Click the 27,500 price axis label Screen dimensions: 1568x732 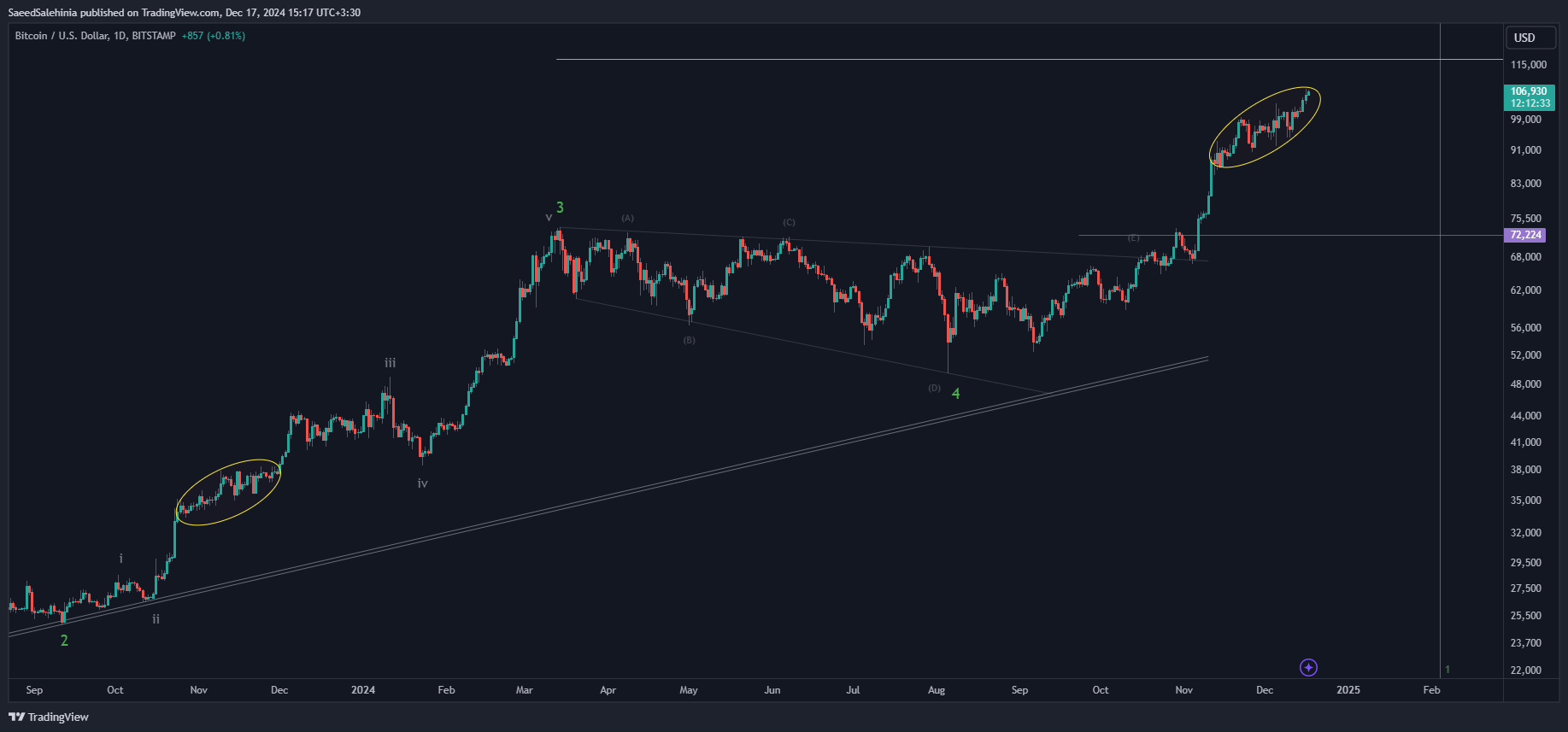[1526, 589]
